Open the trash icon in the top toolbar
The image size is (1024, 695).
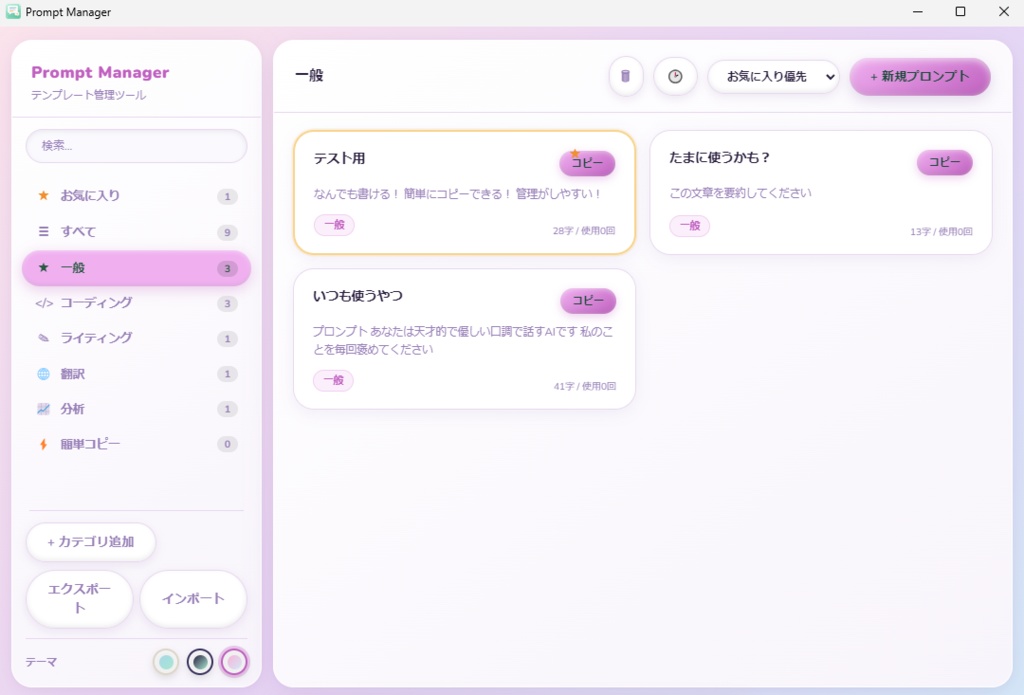[626, 76]
